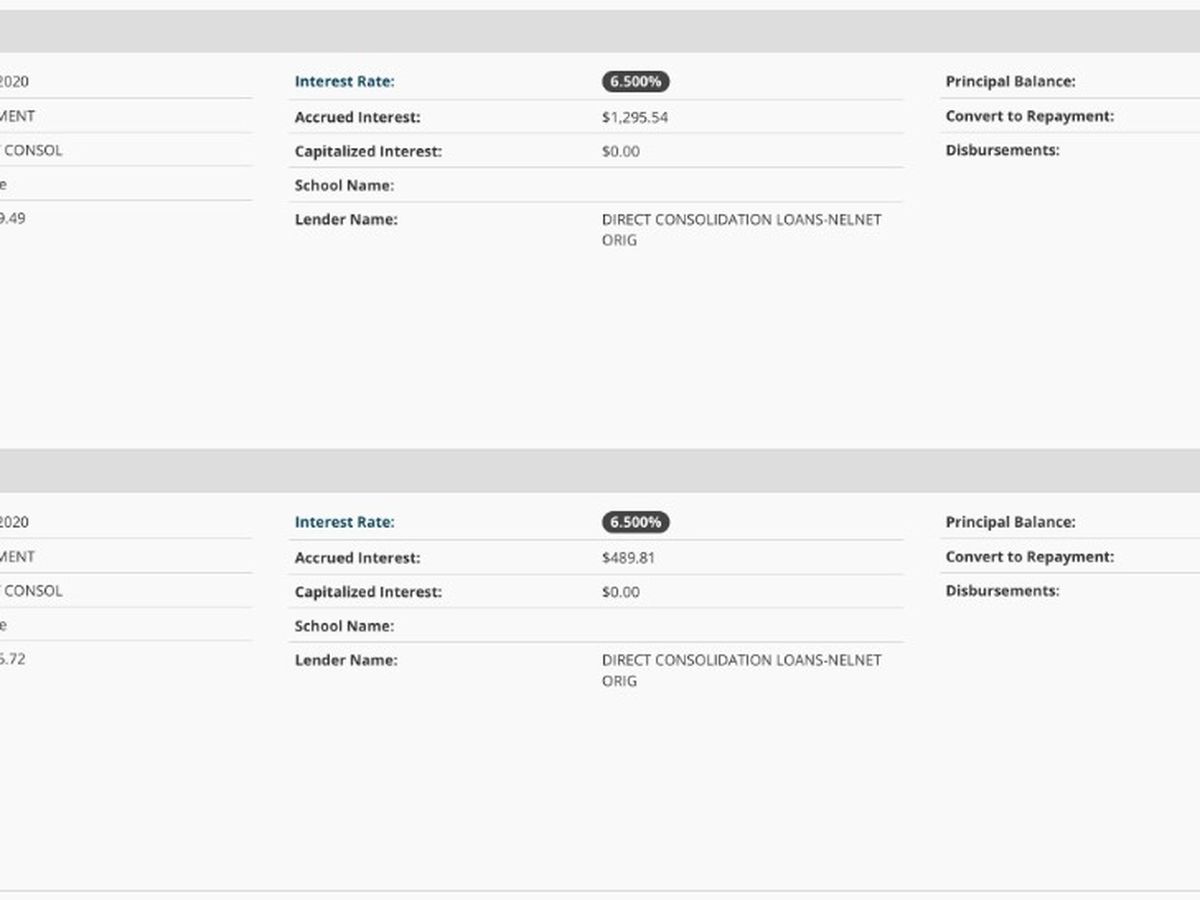Click the lower loan's DIRECT CONSOLIDATION LOANS-NELNET lender text
The width and height of the screenshot is (1200, 900).
[x=741, y=660]
